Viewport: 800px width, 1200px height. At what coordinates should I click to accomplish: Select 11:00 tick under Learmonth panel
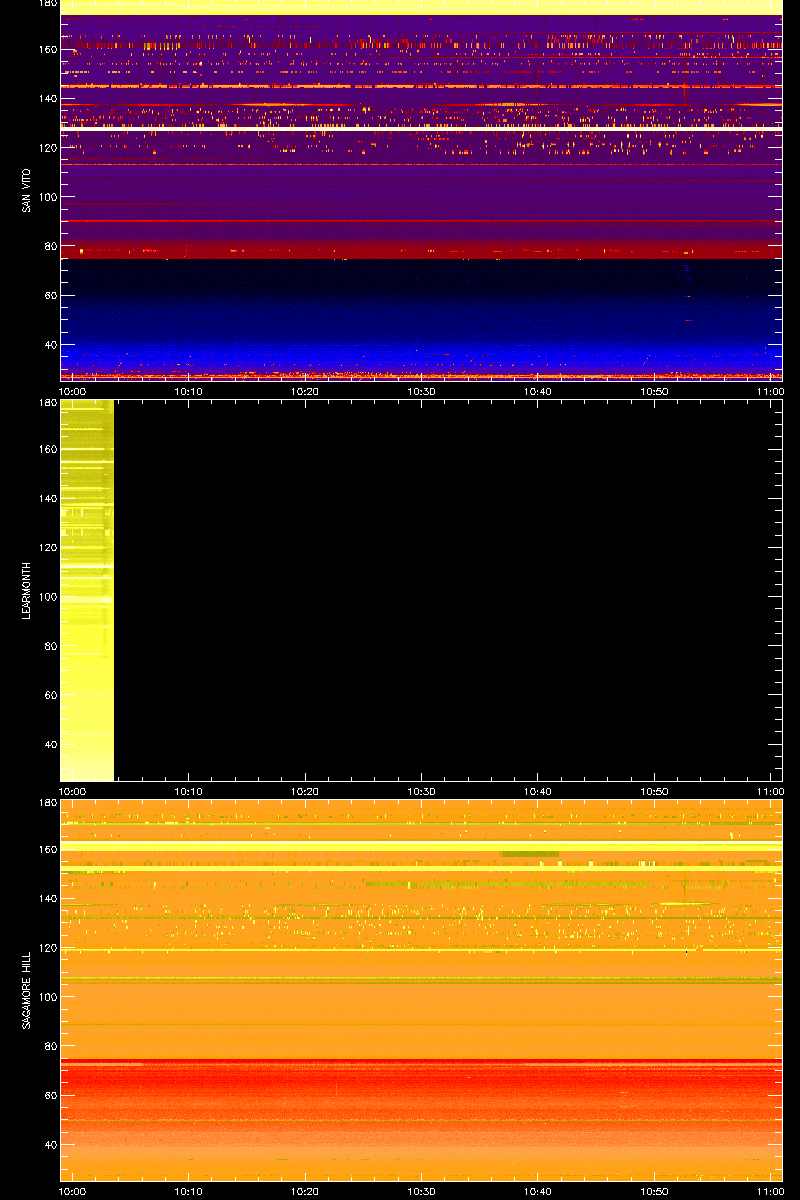(x=770, y=791)
